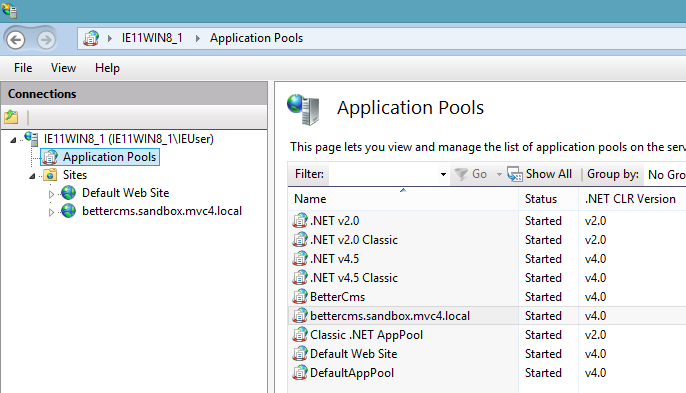Collapse the IE11WIN8_1 server node
Screen dimensions: 686x393
13,140
